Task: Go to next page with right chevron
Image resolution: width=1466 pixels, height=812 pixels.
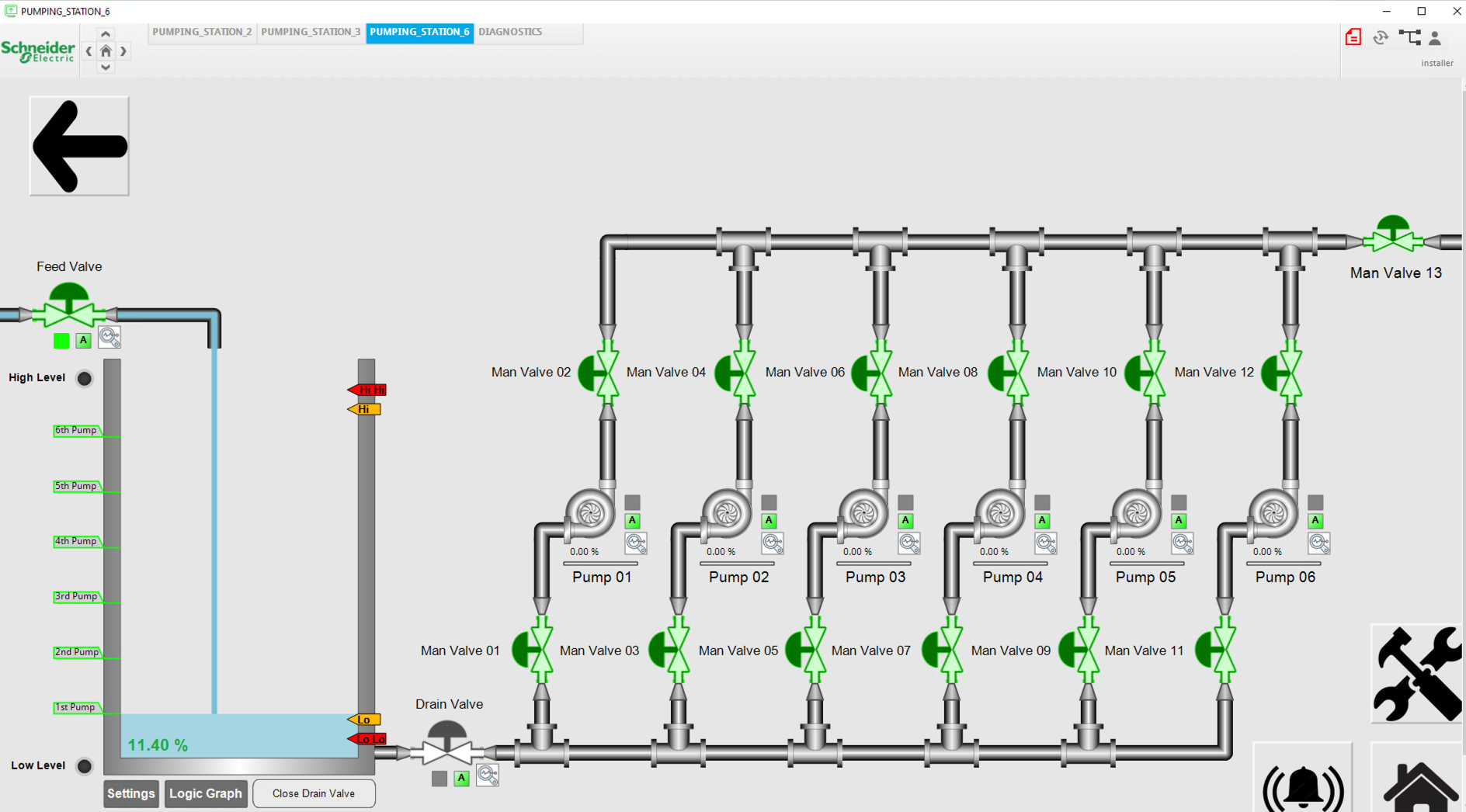Action: pyautogui.click(x=123, y=51)
